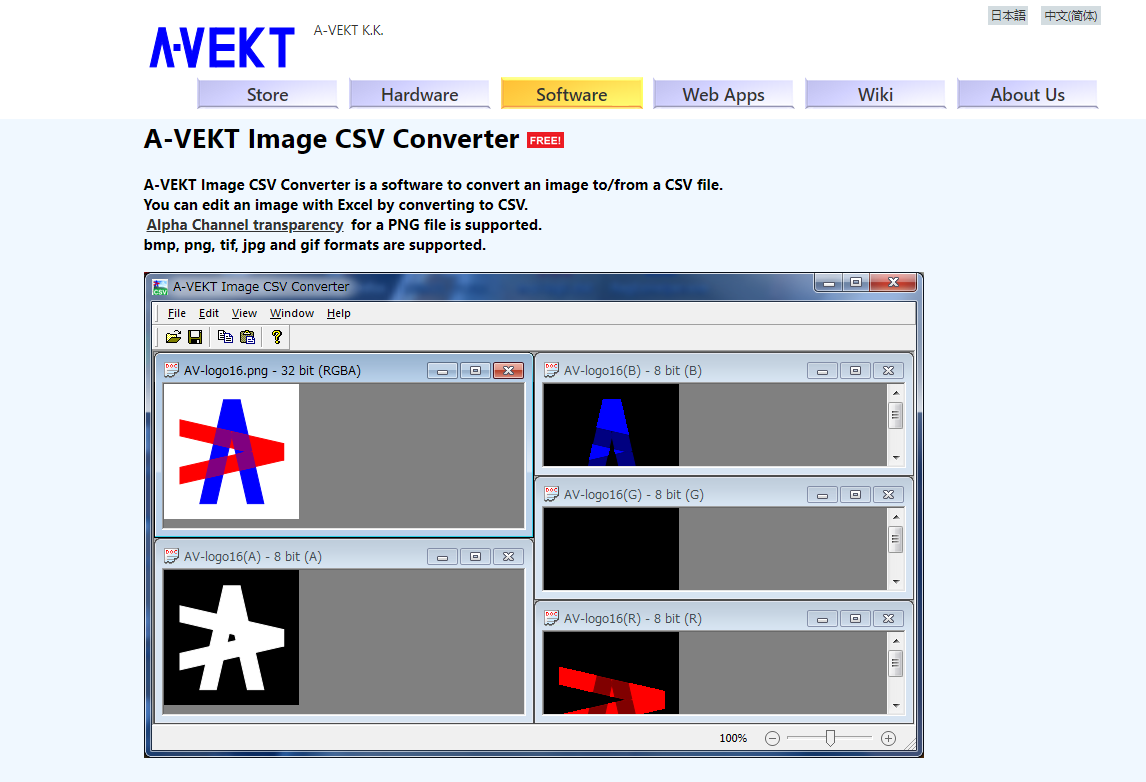
Task: Switch the site language to Japanese
Action: 1008,15
